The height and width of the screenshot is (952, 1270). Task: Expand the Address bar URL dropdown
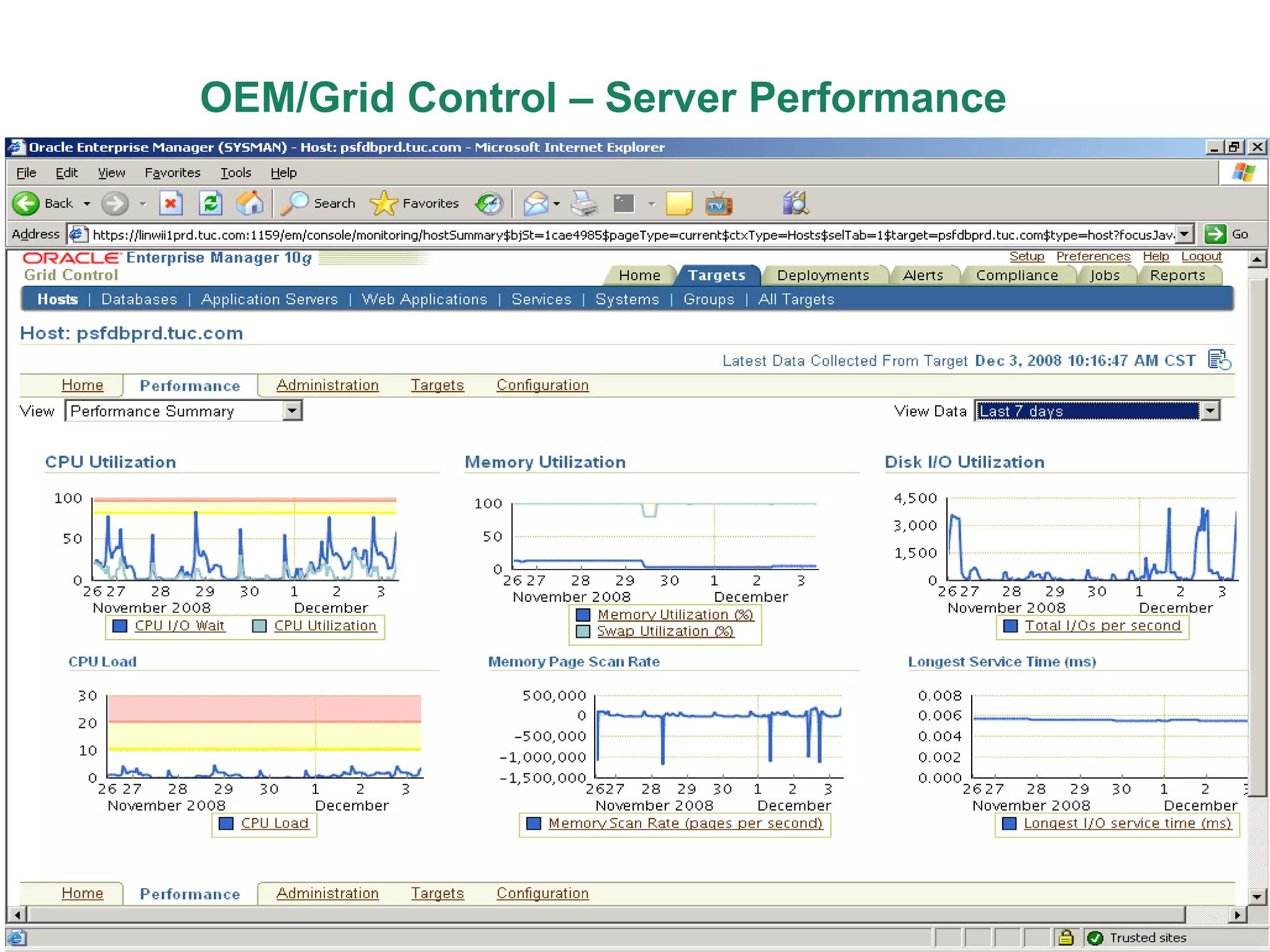click(1184, 234)
